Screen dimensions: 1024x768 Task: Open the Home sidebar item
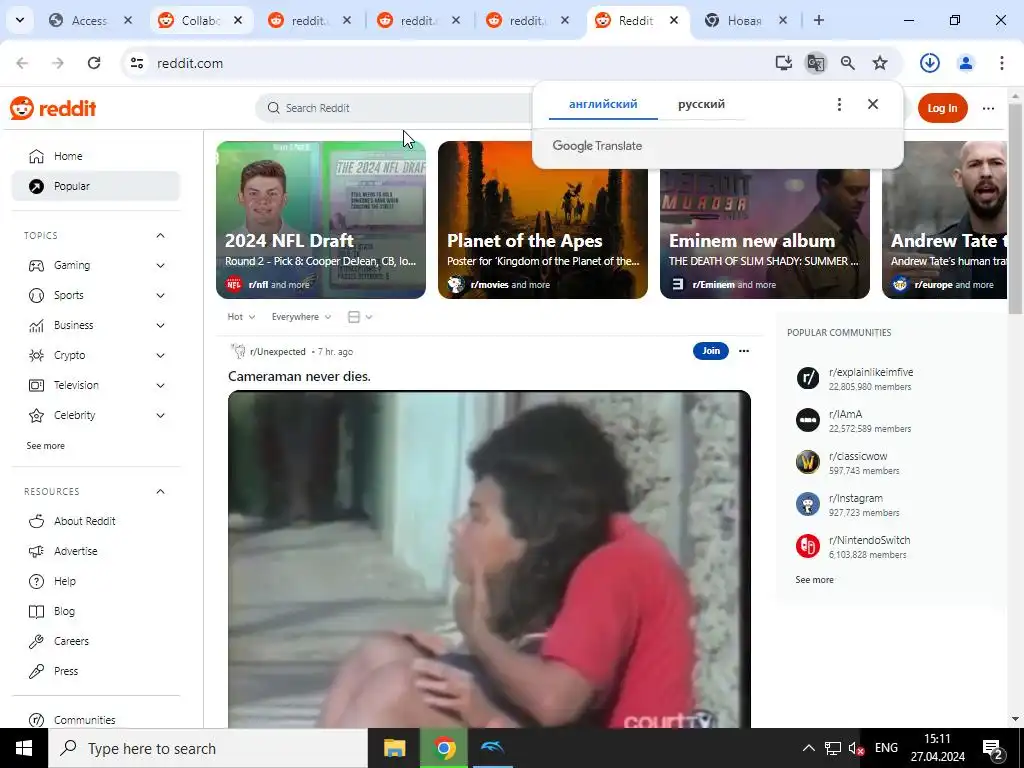(96, 156)
